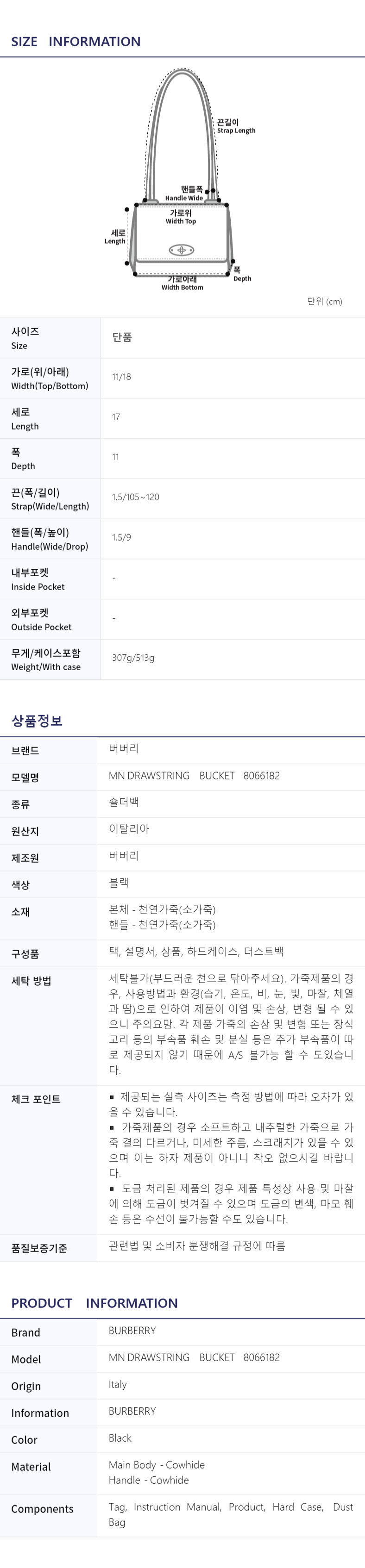Click the 상품정보 section heading
Image resolution: width=365 pixels, height=1568 pixels.
click(x=37, y=721)
